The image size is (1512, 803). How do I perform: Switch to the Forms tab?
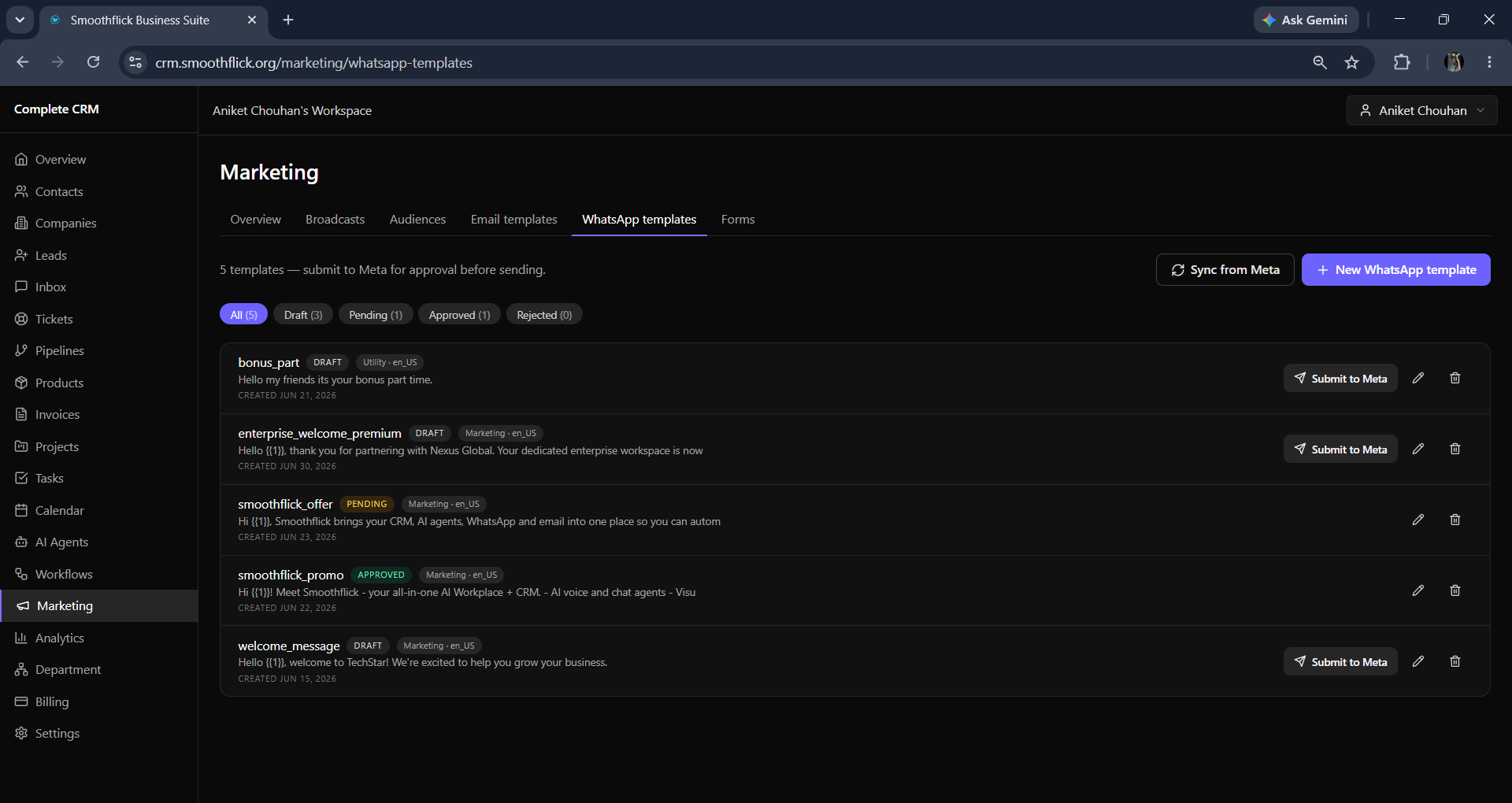click(x=738, y=220)
